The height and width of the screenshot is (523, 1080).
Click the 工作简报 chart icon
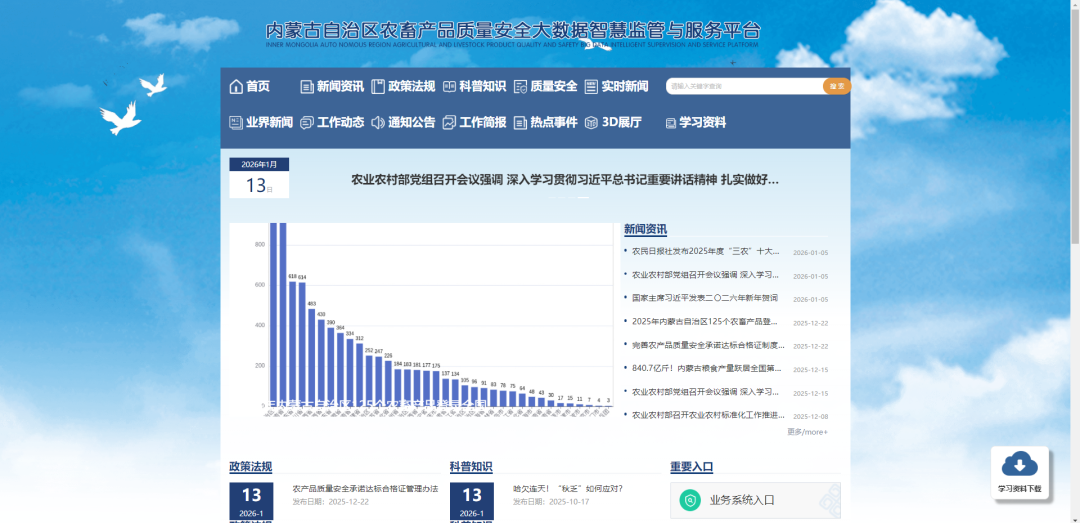click(x=449, y=123)
